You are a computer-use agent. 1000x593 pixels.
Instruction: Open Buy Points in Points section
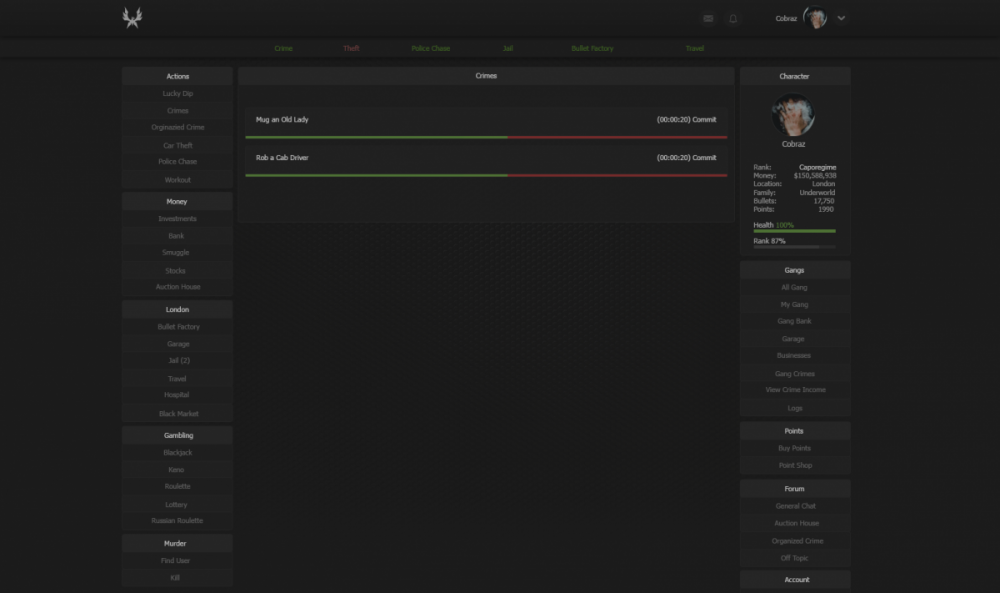point(794,449)
